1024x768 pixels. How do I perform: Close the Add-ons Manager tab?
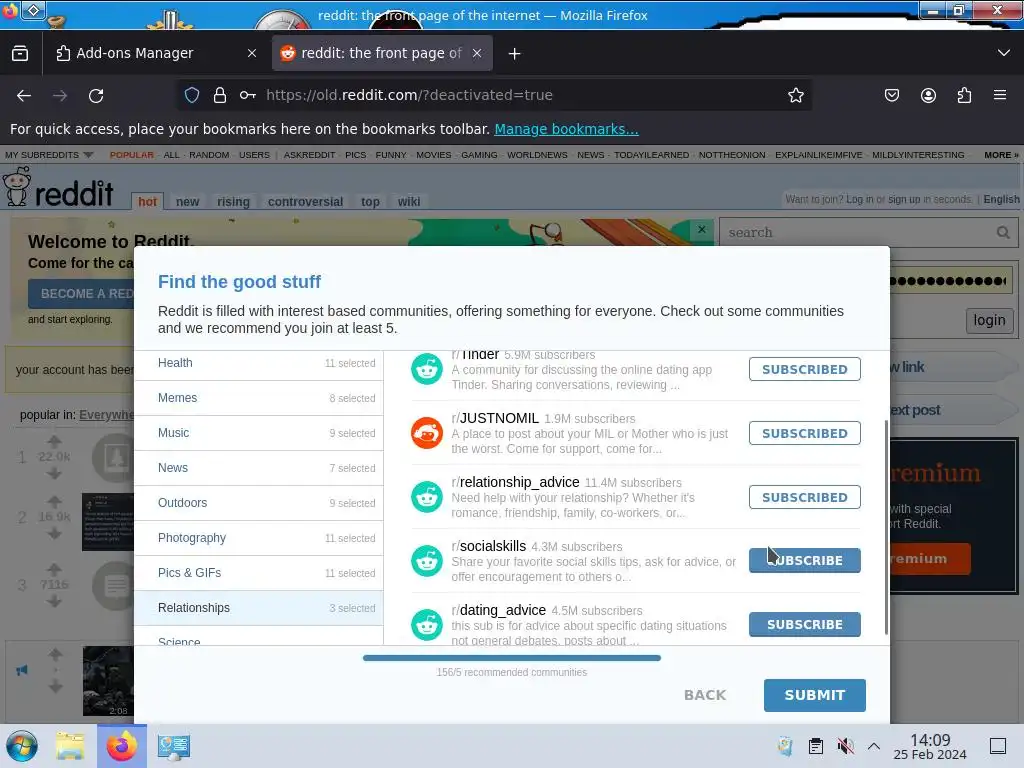coord(252,54)
